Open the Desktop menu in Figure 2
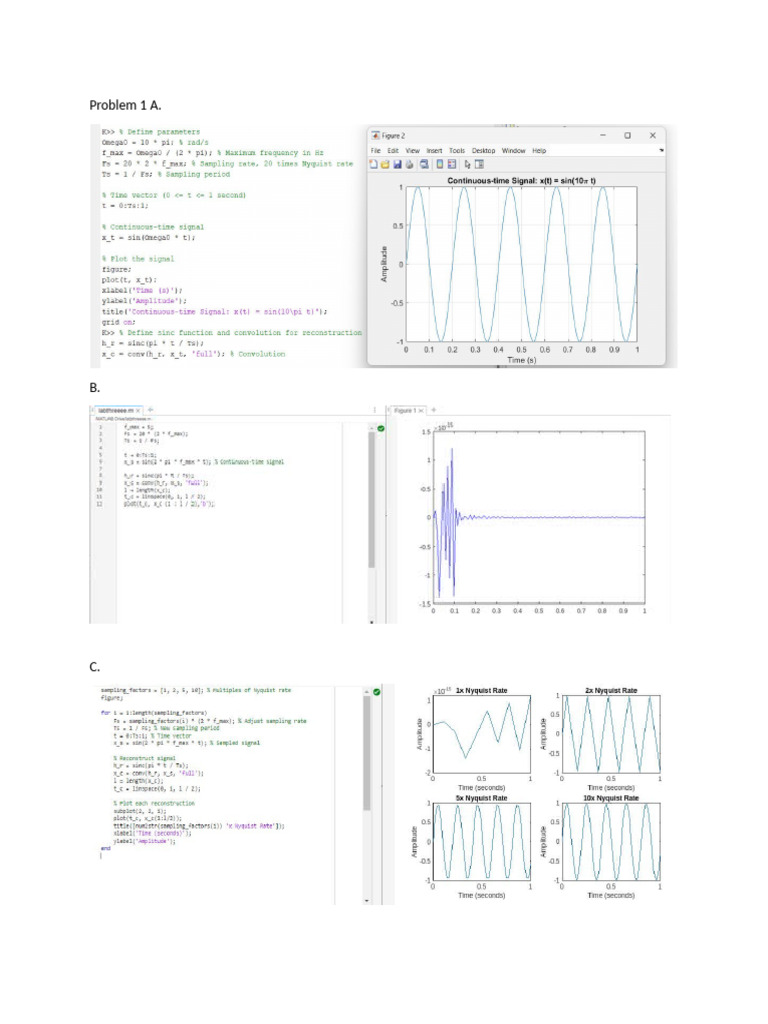This screenshot has height=1024, width=768. [483, 151]
